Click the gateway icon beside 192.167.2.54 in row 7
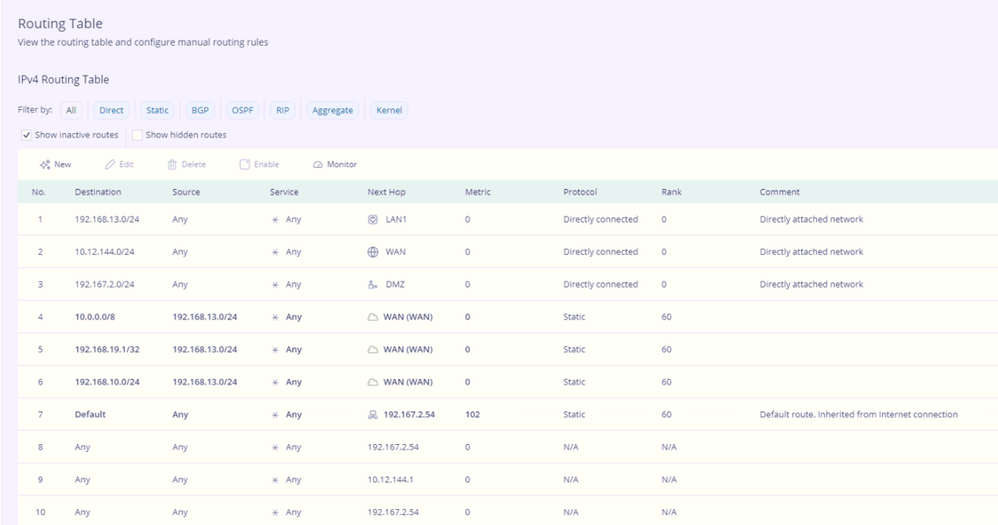This screenshot has height=525, width=998. click(x=373, y=414)
